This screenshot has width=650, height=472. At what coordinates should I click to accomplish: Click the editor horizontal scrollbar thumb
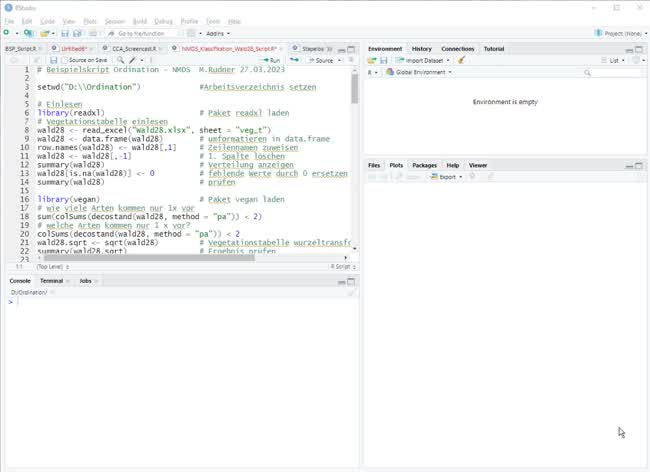coord(149,258)
